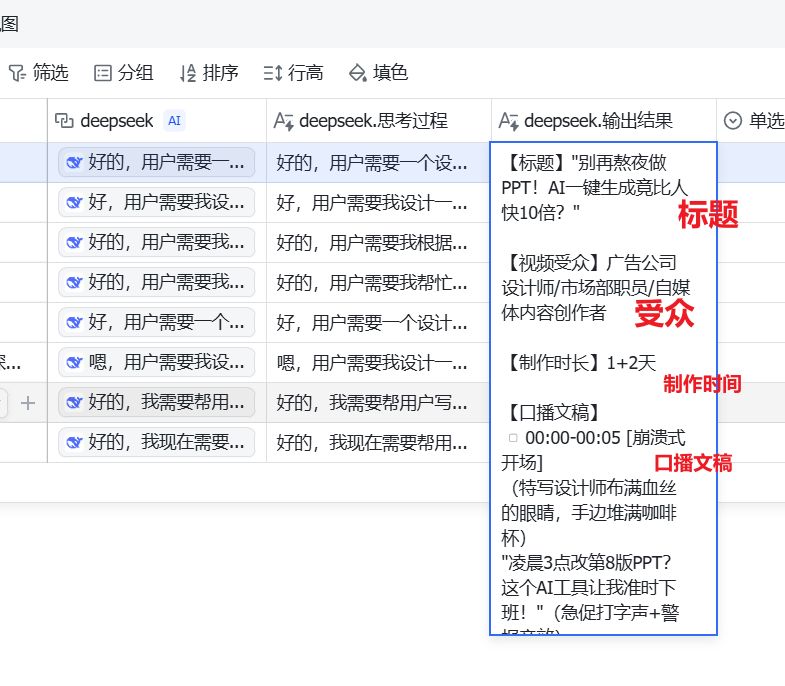Open the 筛选 filter tool
Viewport: 785px width, 686px height.
[x=39, y=73]
